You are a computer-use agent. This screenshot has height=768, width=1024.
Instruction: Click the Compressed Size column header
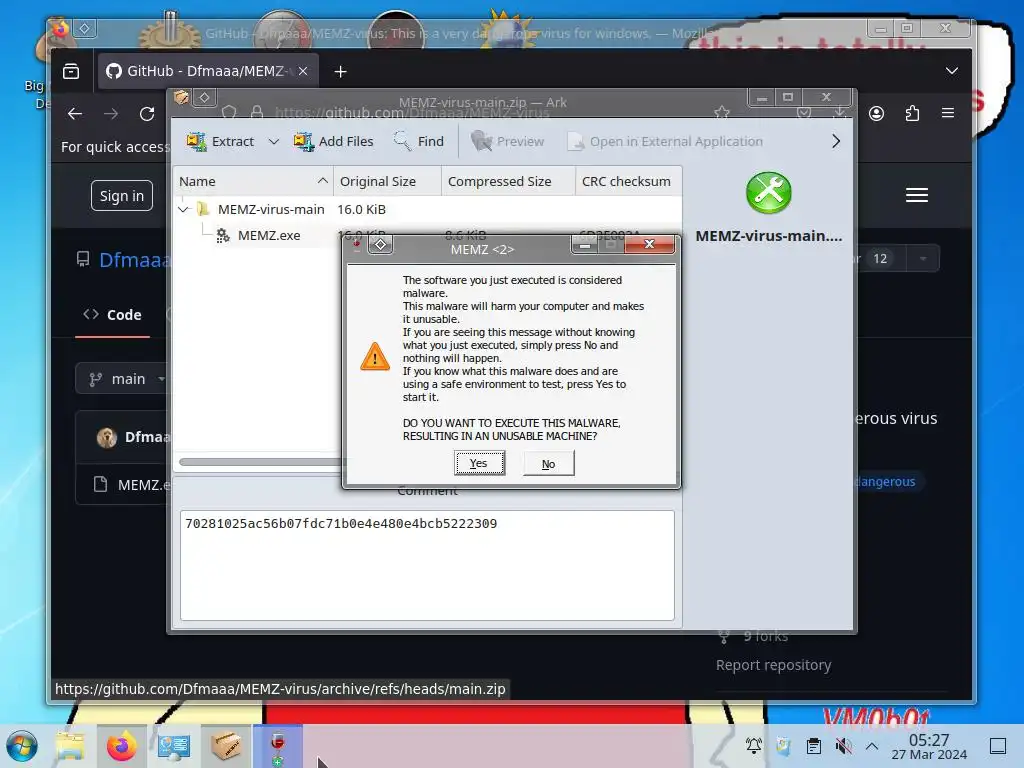coord(508,181)
